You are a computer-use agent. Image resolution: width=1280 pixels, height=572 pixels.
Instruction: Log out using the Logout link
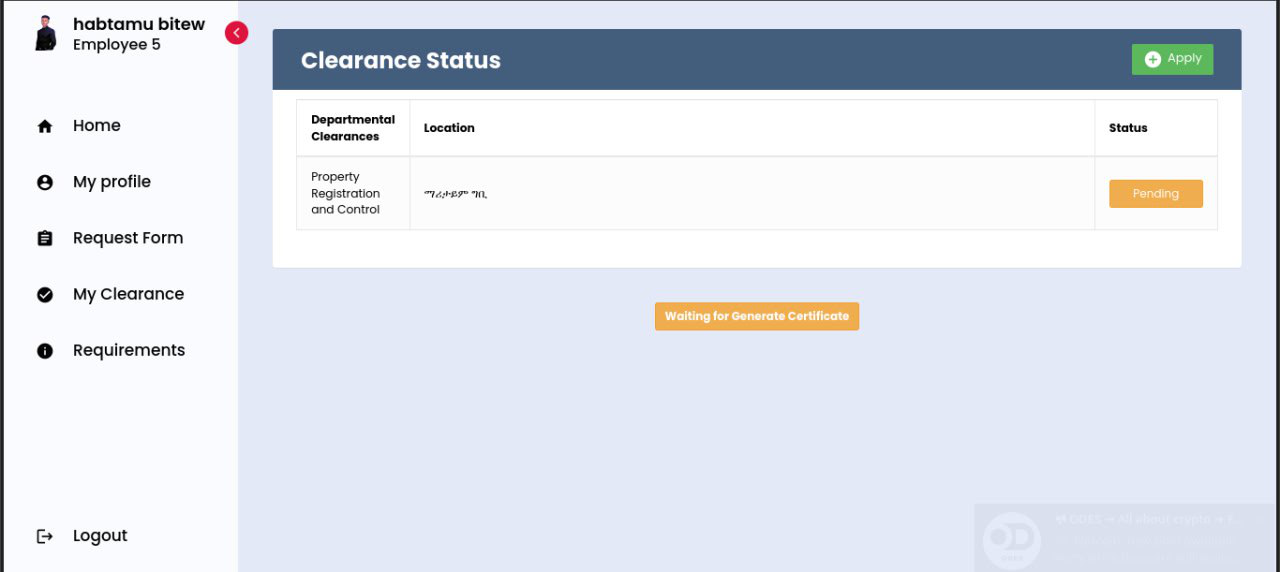point(100,536)
